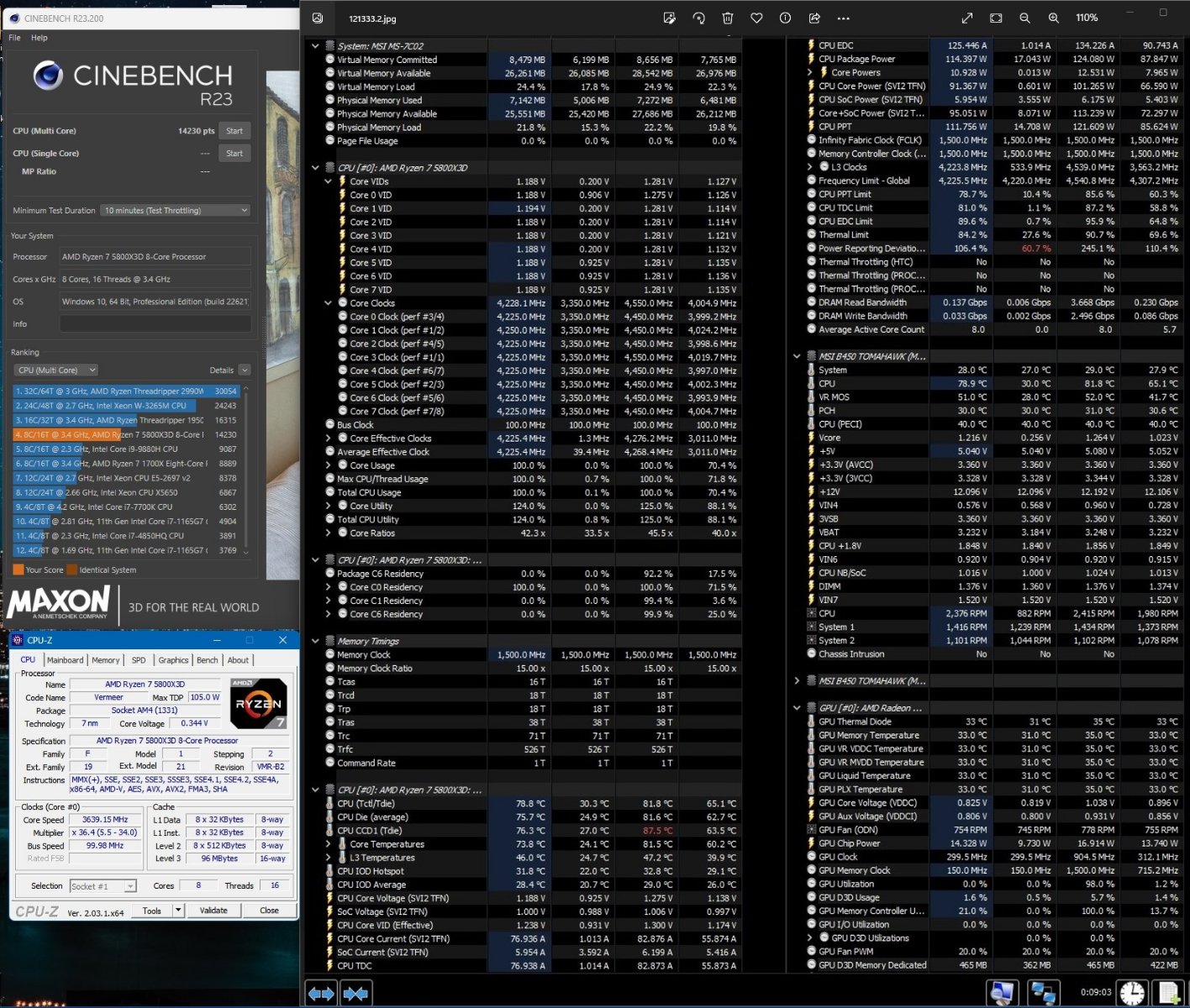
Task: Click the CPU-Z title bar app icon
Action: tap(18, 640)
